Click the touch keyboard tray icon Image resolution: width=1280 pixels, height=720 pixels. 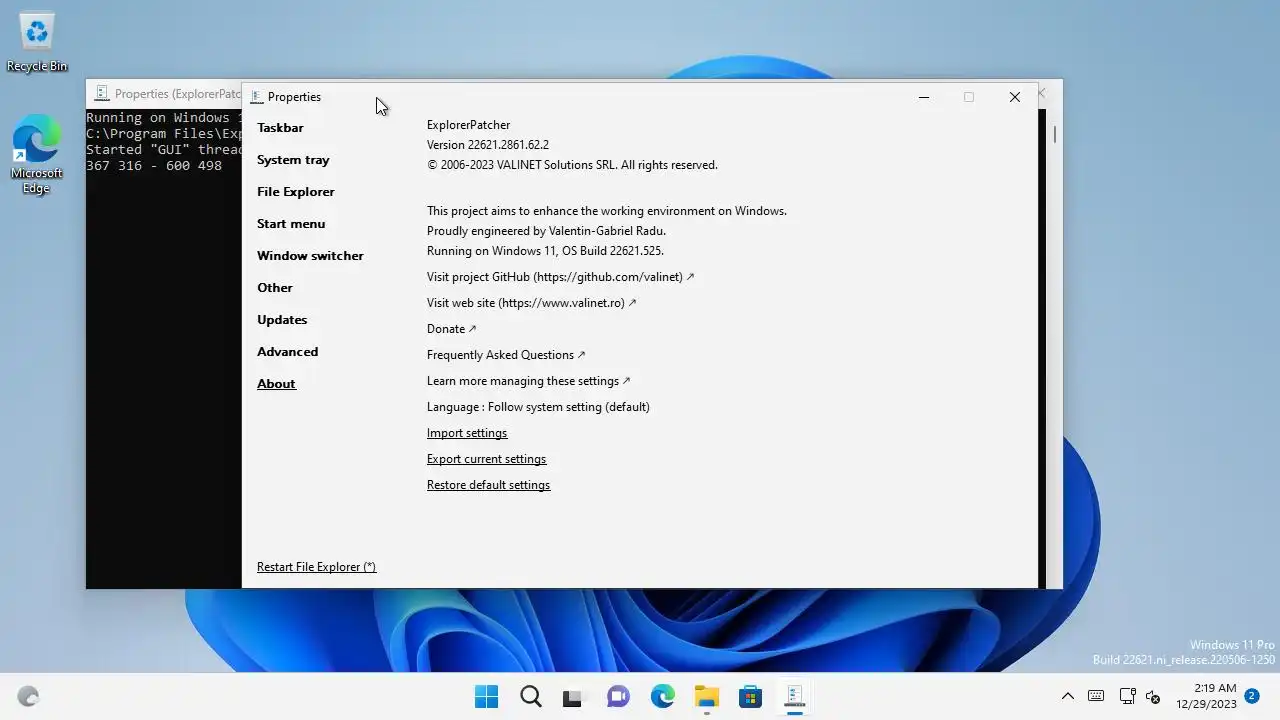tap(1096, 696)
